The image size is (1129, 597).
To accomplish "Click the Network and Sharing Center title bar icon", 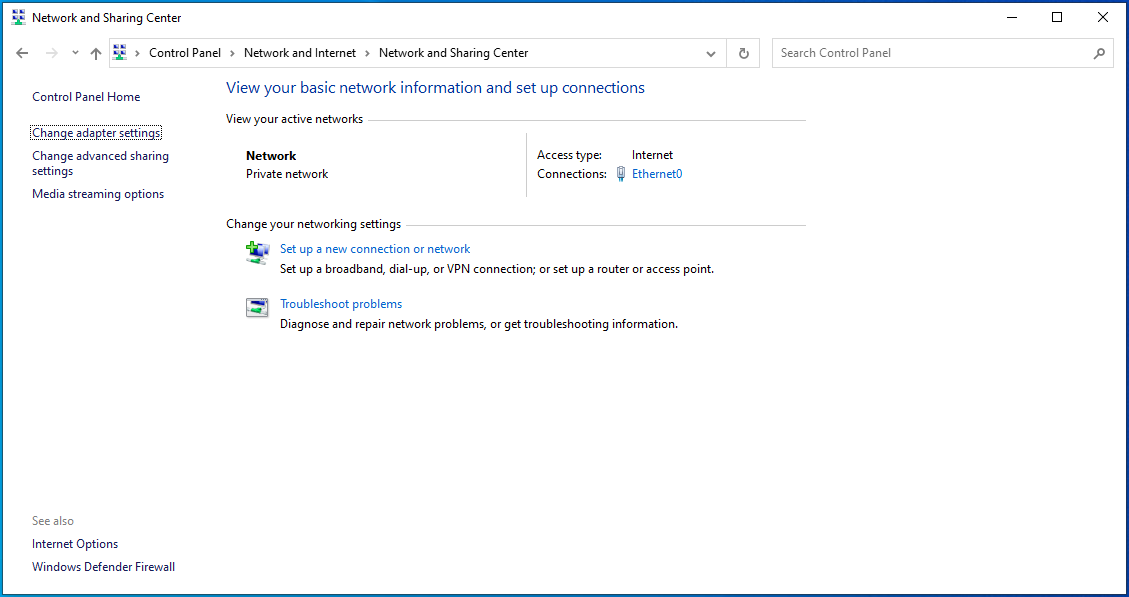I will tap(16, 17).
